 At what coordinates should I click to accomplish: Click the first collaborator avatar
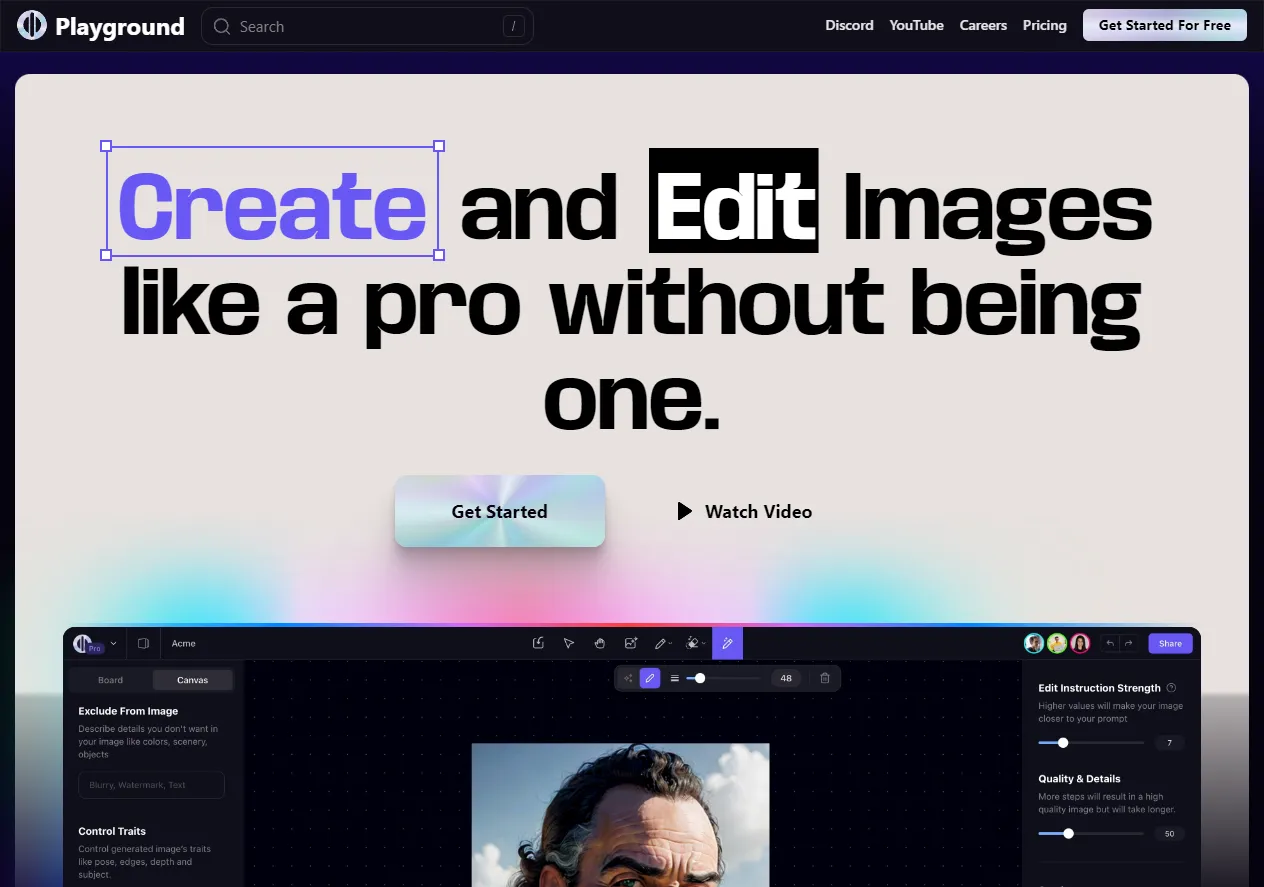pyautogui.click(x=1034, y=643)
